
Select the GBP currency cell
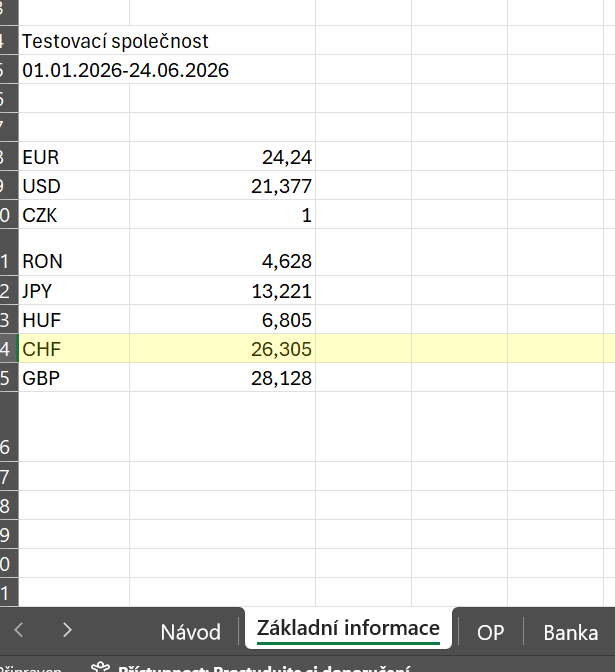pos(74,378)
